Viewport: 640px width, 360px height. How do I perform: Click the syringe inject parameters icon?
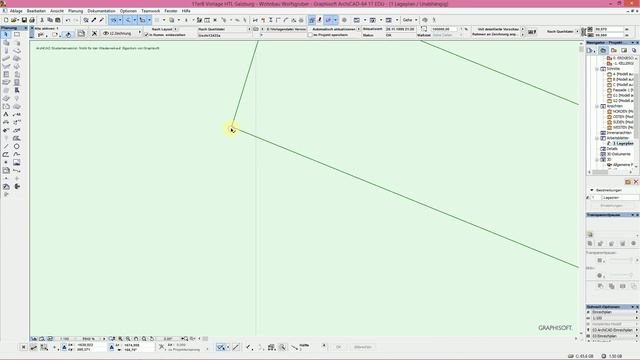point(102,20)
